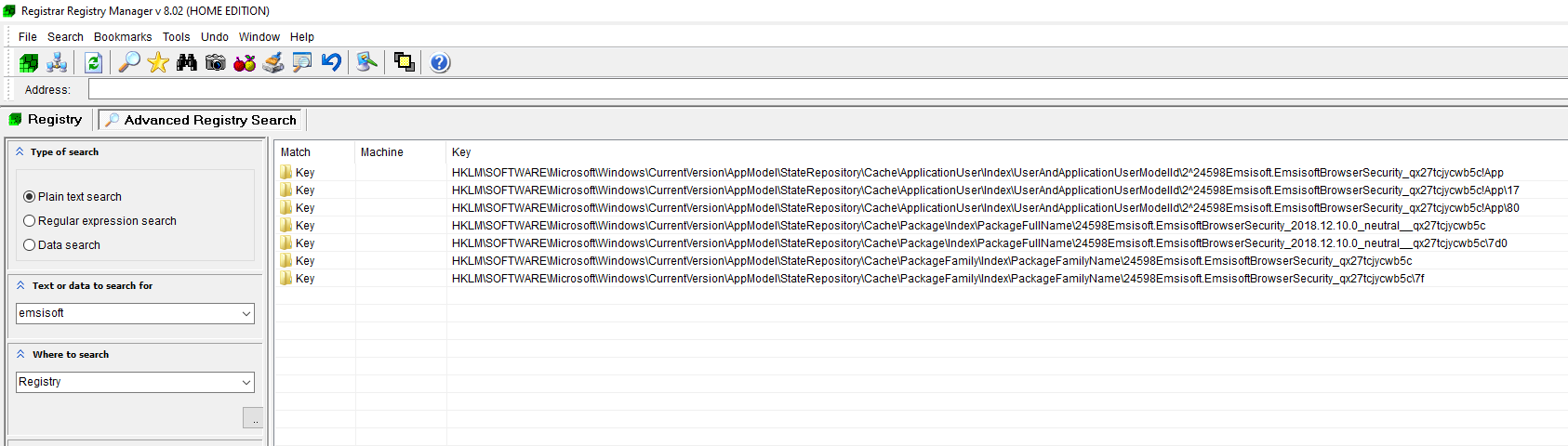Select key path ending neutral__qx27tcjycwb5c\7d0
The image size is (1568, 446).
(x=979, y=243)
